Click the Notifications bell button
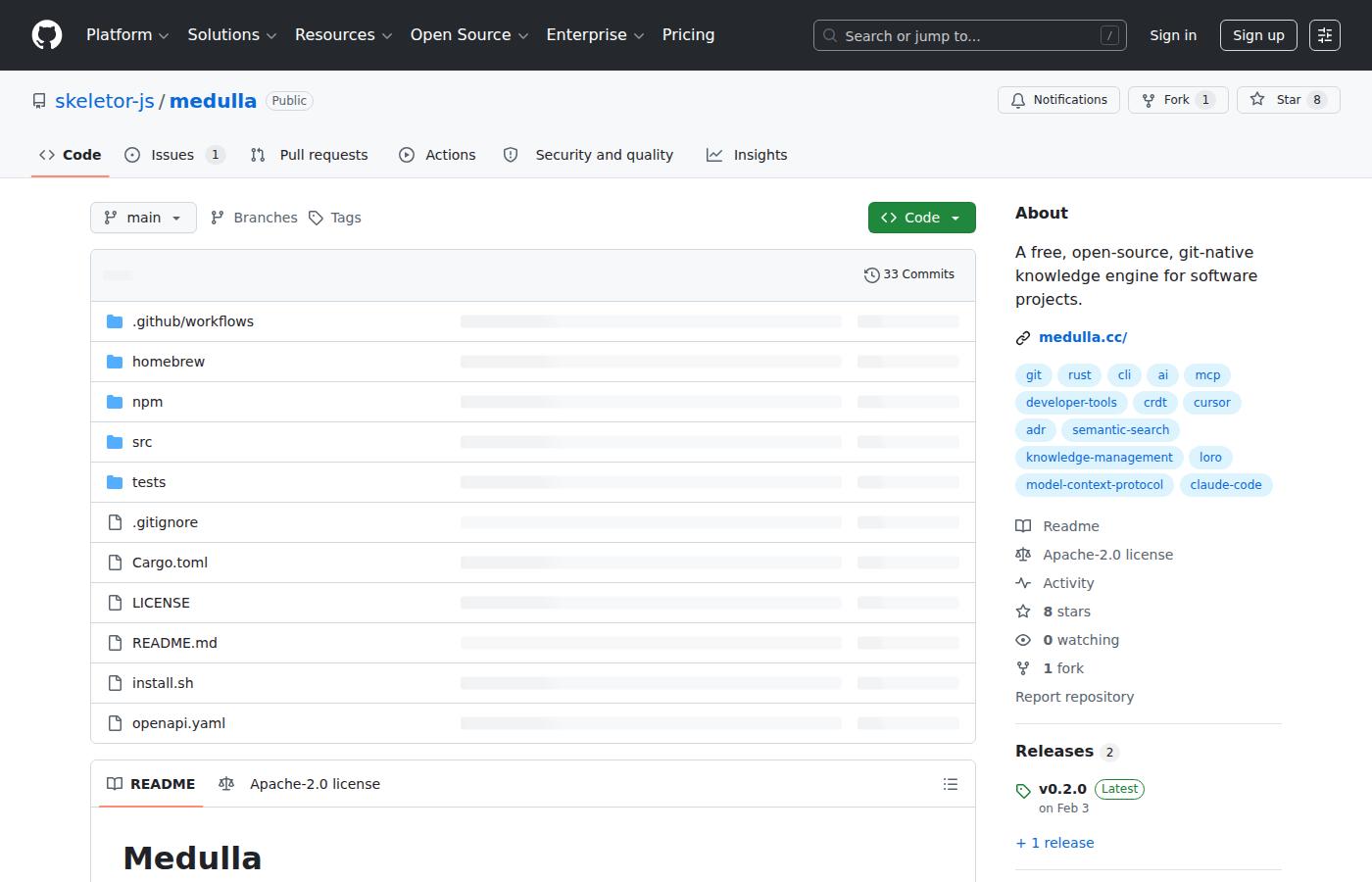Screen dimensions: 1372x882 click(x=1058, y=100)
